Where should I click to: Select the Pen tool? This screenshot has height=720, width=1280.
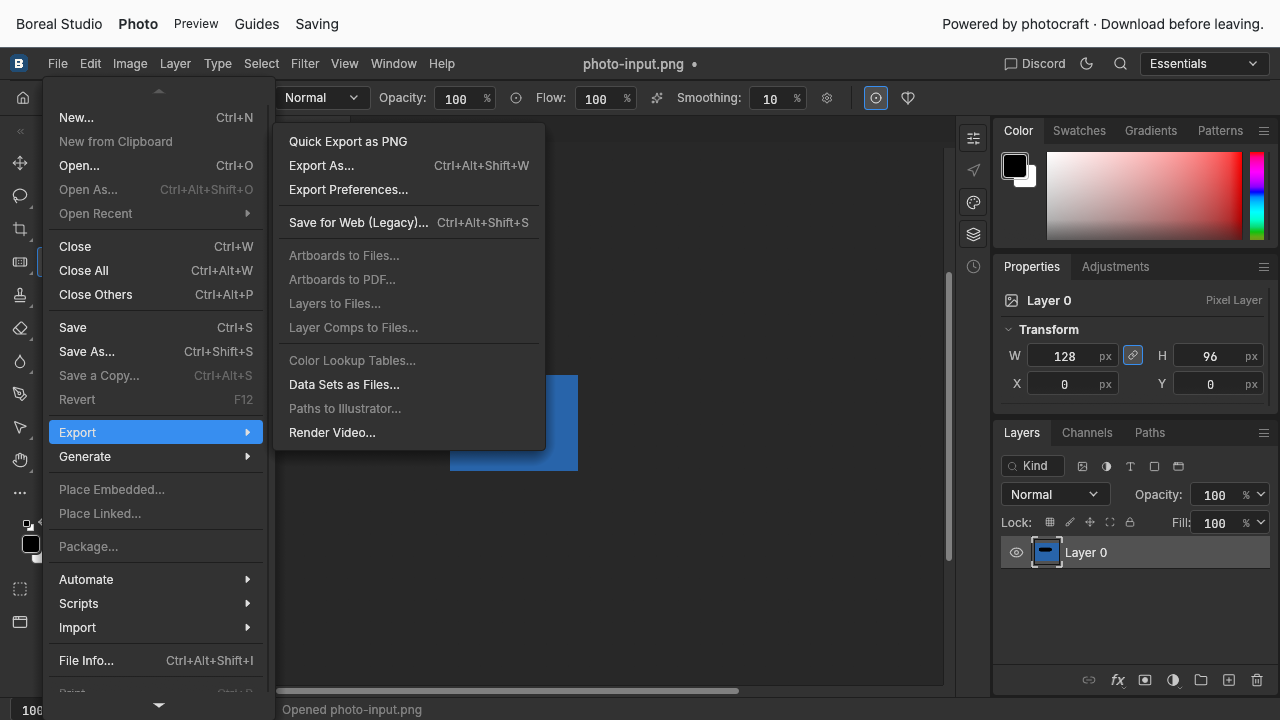(20, 394)
